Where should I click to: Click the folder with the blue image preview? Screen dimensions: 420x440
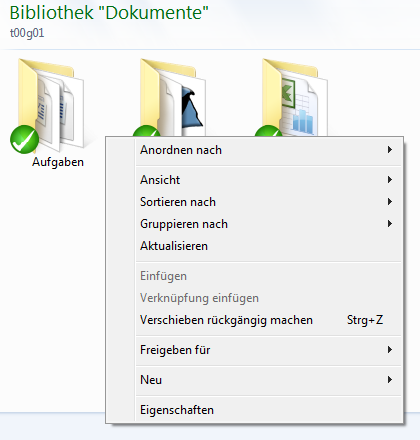click(x=173, y=97)
